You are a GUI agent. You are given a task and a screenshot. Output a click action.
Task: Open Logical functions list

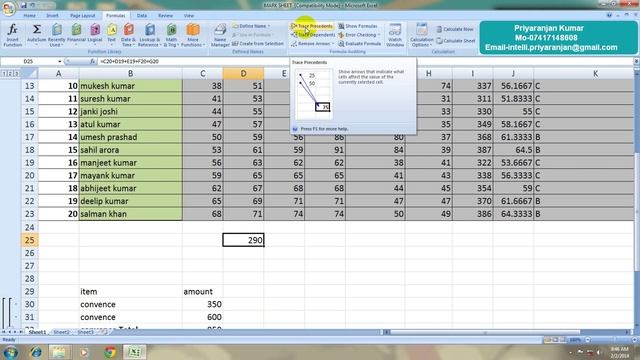point(95,35)
